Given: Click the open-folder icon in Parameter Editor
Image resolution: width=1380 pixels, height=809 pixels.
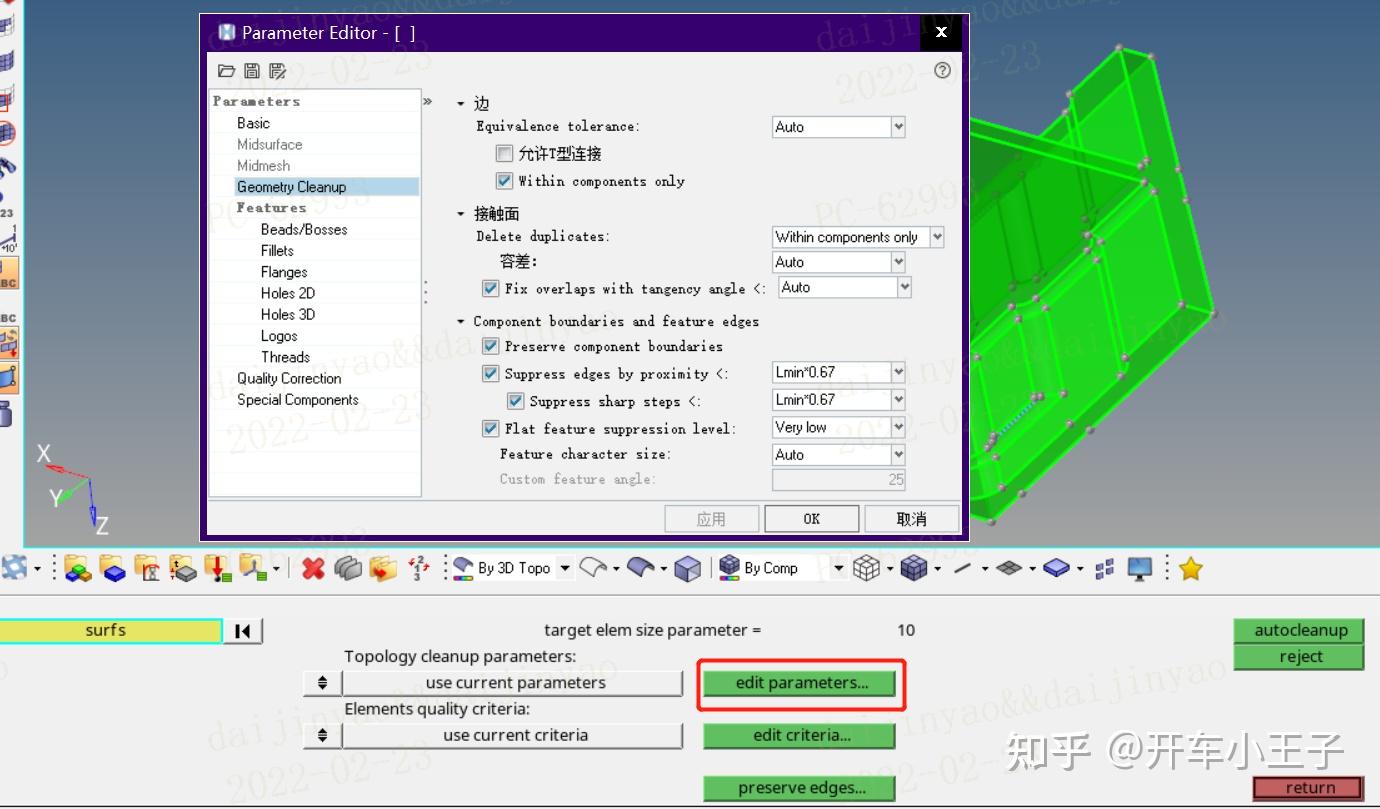Looking at the screenshot, I should click(226, 70).
